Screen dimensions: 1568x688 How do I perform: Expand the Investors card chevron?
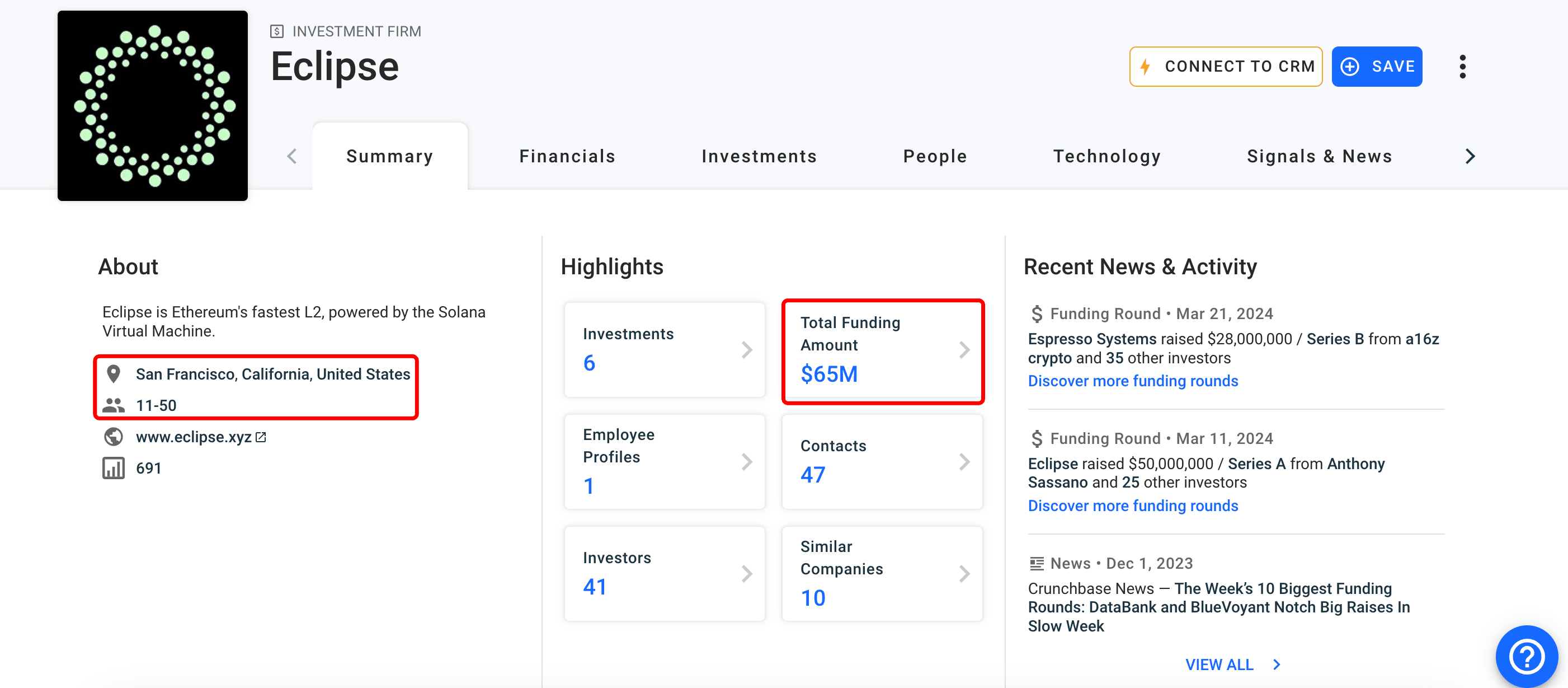[x=747, y=573]
